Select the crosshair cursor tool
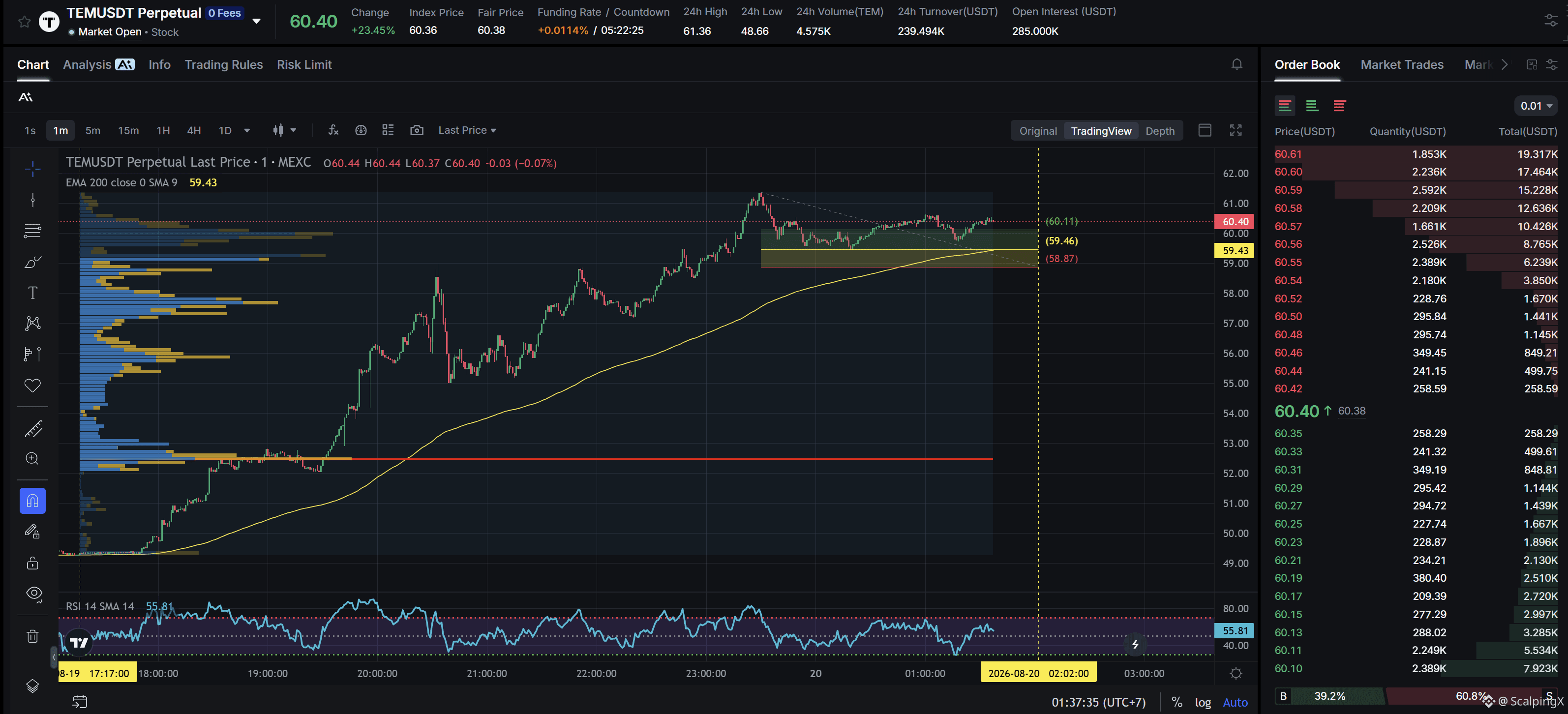The height and width of the screenshot is (714, 1568). (33, 169)
